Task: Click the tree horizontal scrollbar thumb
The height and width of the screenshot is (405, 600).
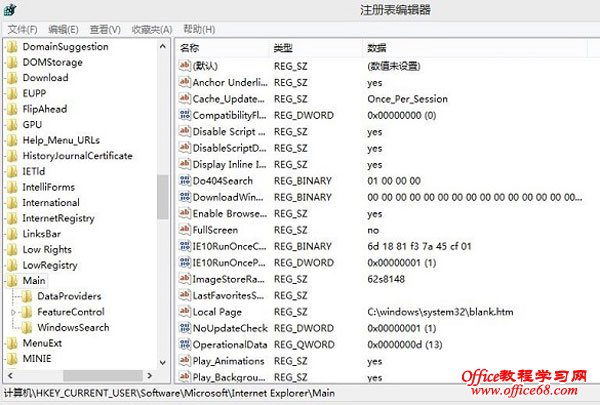Action: pos(103,376)
